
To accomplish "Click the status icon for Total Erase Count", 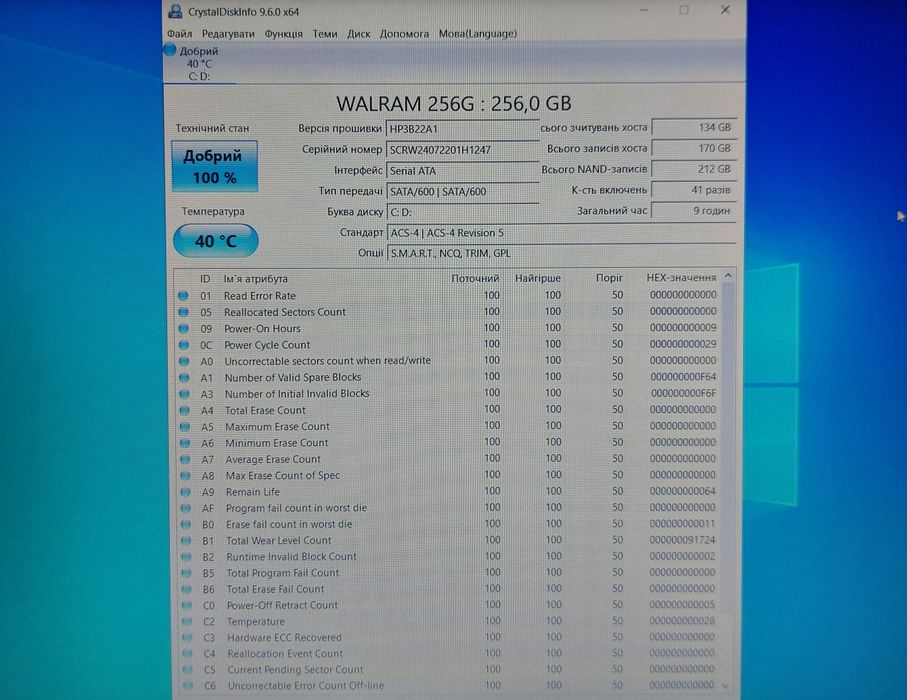I will pos(185,410).
